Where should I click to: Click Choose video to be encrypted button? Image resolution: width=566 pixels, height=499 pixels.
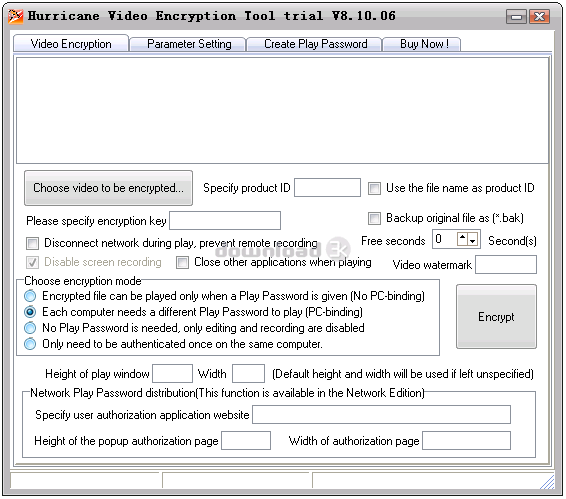tap(108, 188)
